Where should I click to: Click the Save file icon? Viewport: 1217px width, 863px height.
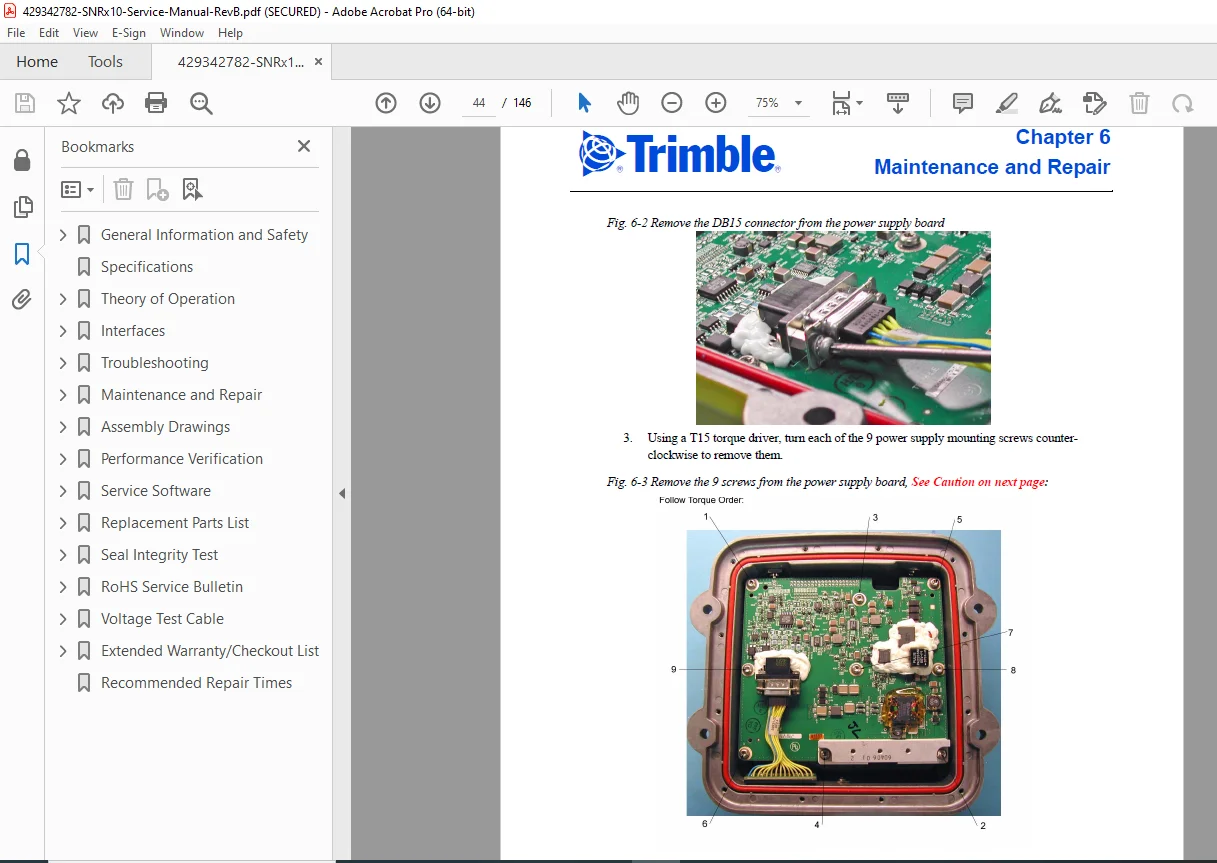pos(25,103)
